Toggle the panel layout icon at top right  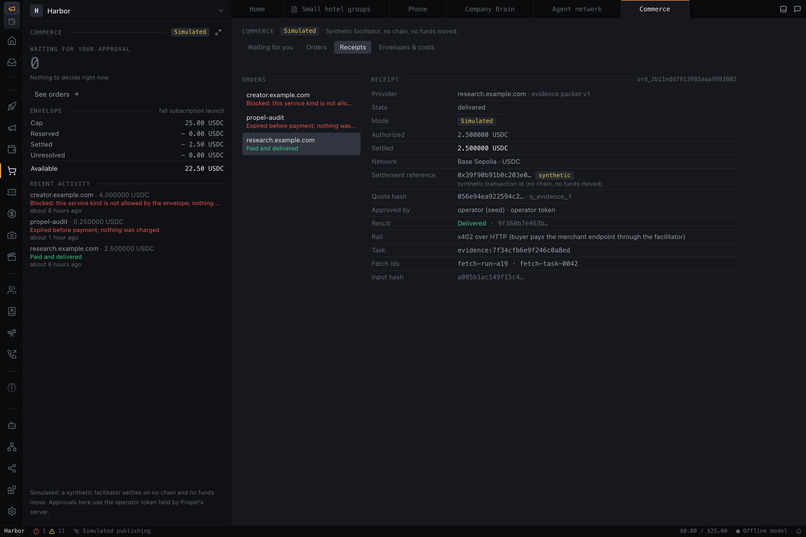pyautogui.click(x=783, y=9)
